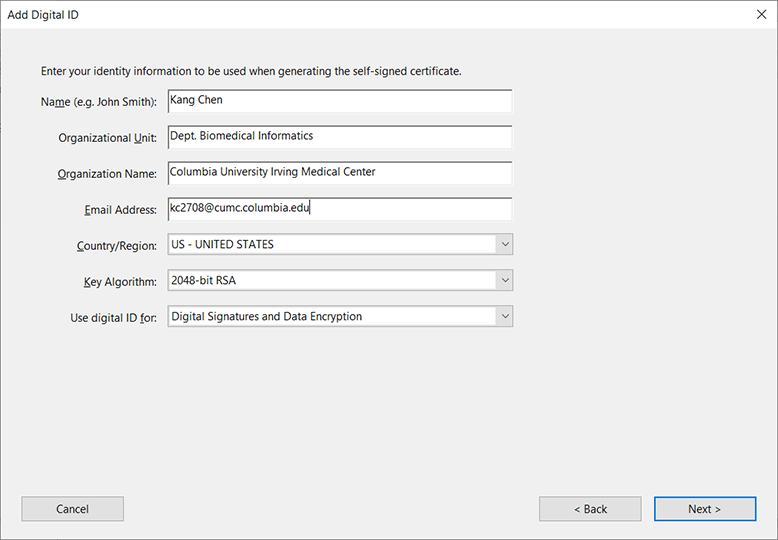Click the self-signed certificate instruction text
The width and height of the screenshot is (778, 540).
[x=251, y=71]
